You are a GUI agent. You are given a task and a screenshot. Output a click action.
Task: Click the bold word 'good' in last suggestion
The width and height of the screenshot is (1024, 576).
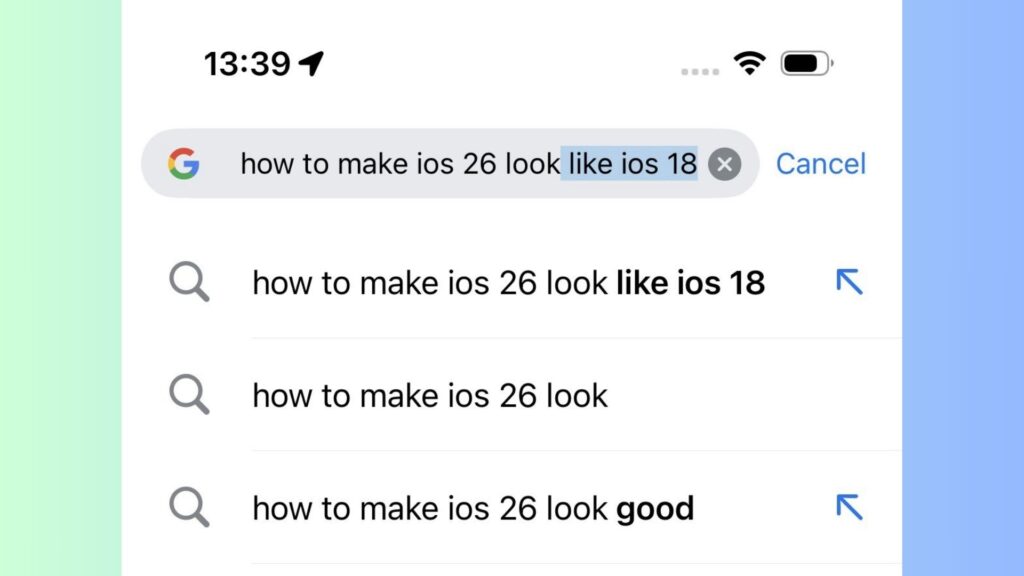(655, 508)
